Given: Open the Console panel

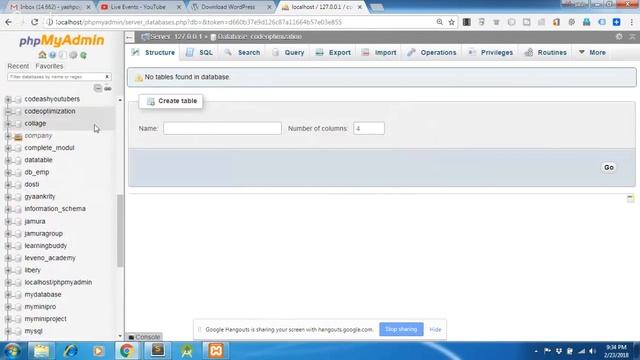Looking at the screenshot, I should [x=144, y=337].
